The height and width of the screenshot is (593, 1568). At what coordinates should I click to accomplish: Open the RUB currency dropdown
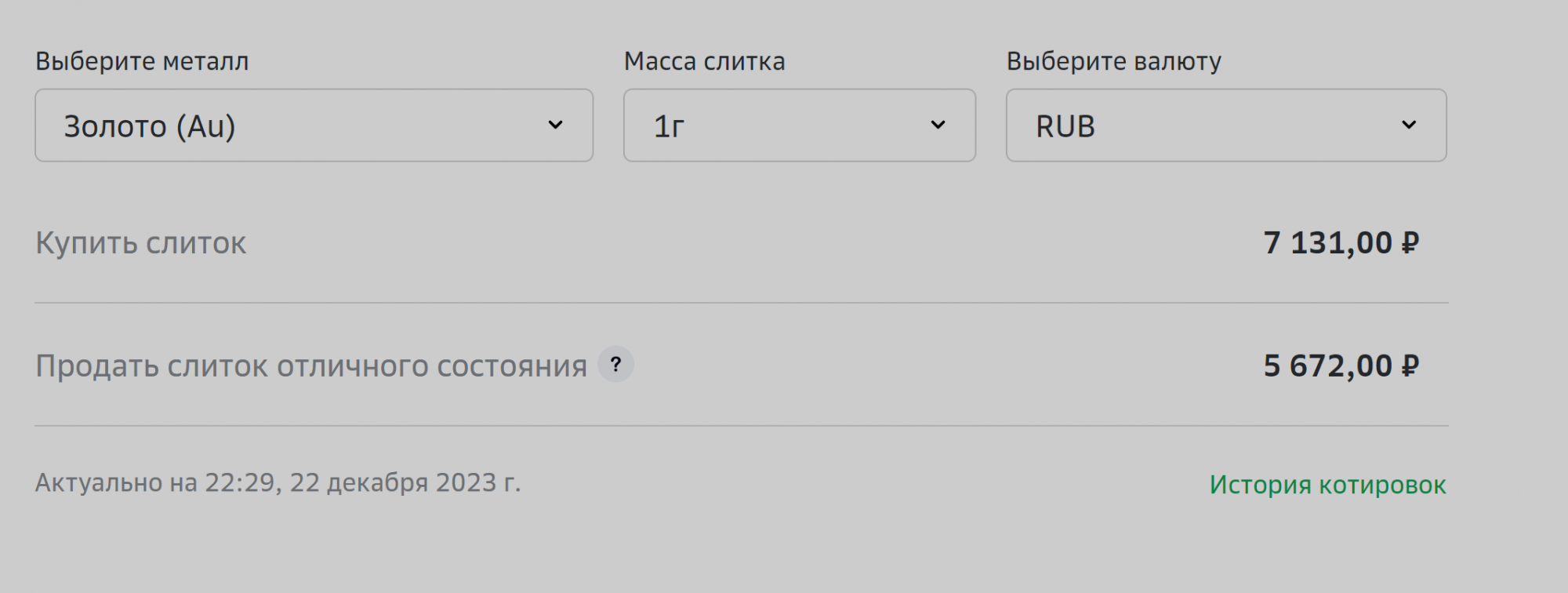1225,126
